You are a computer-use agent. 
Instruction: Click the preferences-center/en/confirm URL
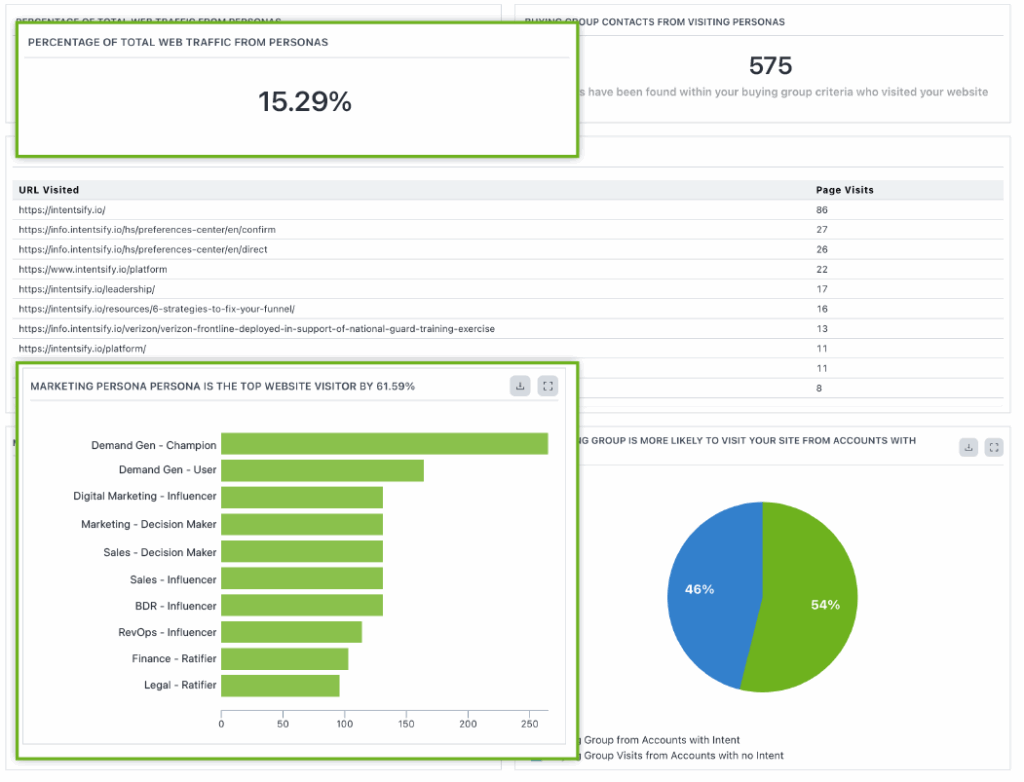coord(147,230)
